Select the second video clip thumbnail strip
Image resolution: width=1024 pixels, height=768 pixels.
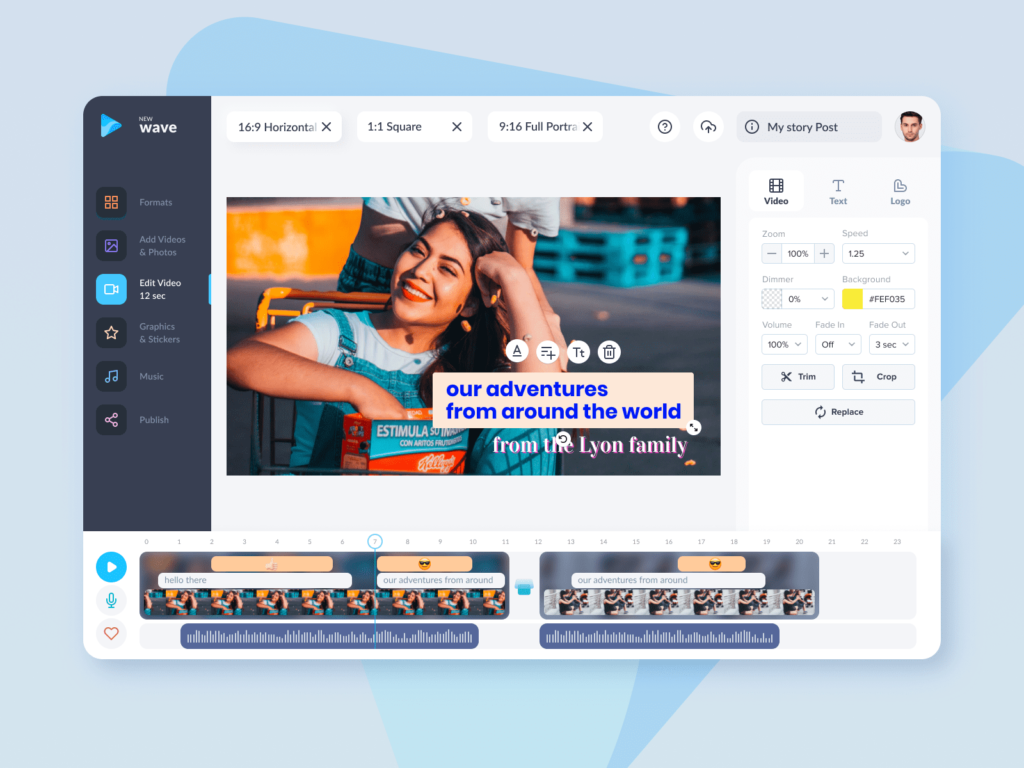pos(679,603)
